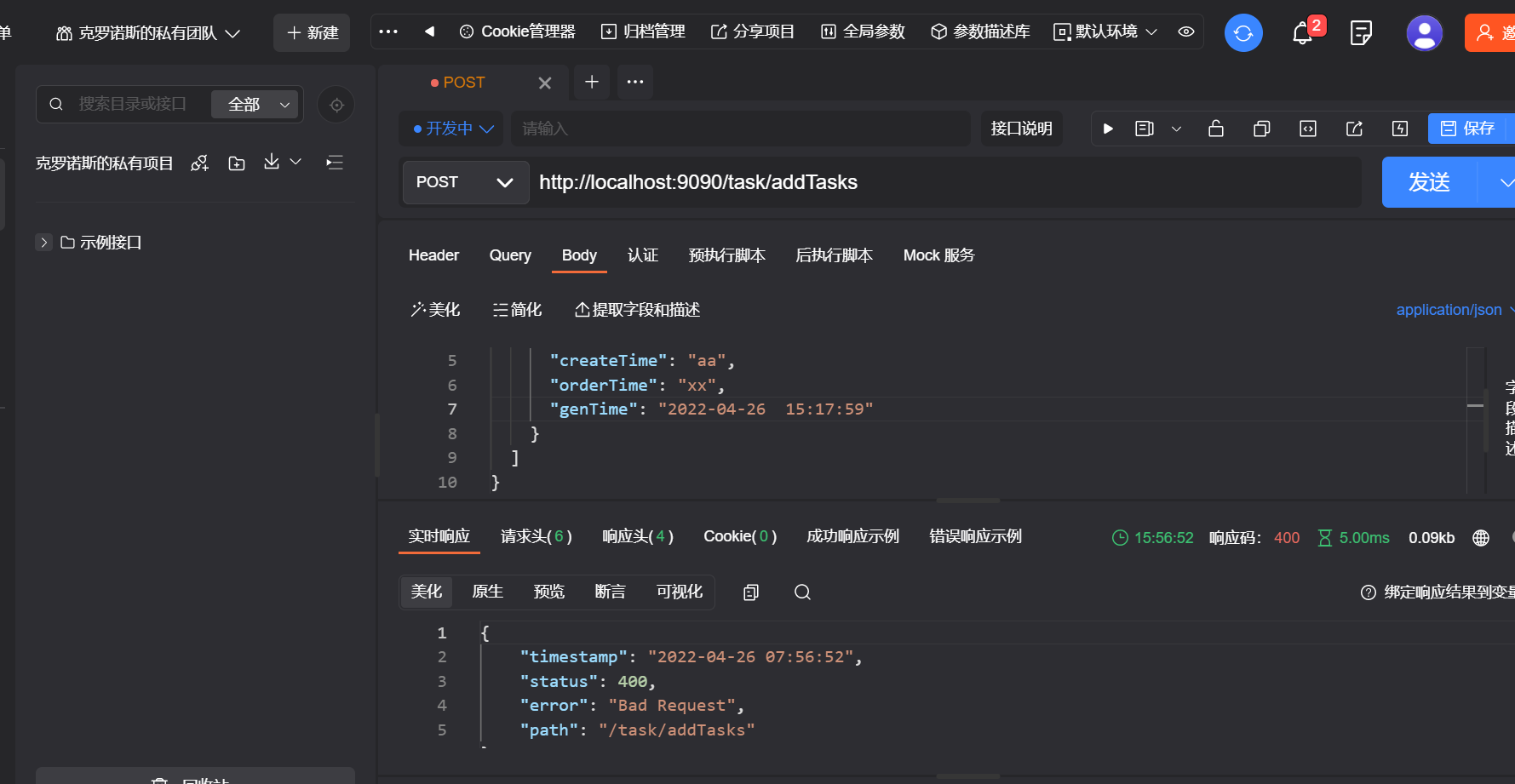Open the POST method dropdown

pyautogui.click(x=465, y=182)
